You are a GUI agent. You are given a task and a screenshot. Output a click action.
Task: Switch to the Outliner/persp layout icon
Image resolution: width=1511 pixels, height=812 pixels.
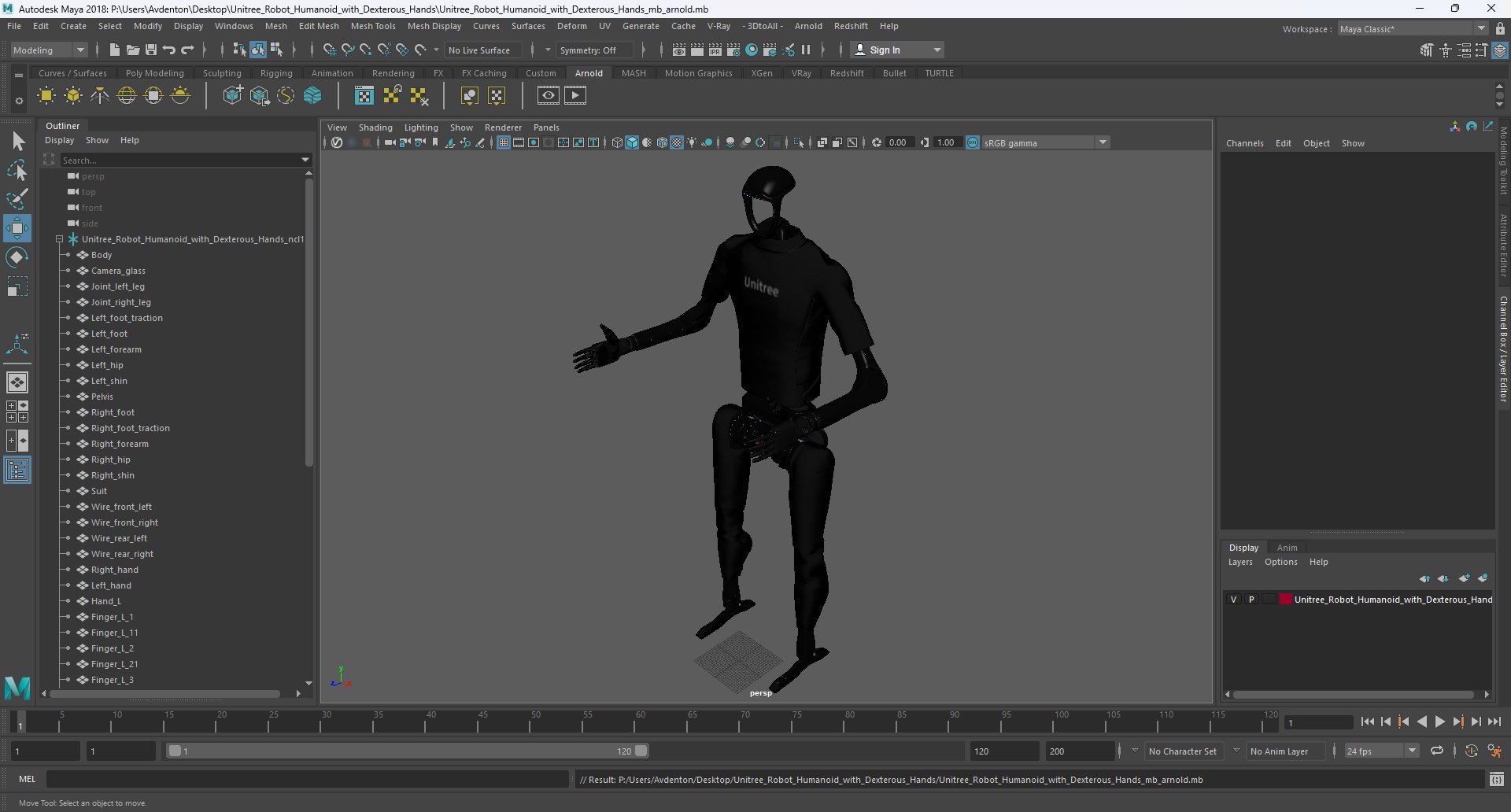click(x=17, y=471)
